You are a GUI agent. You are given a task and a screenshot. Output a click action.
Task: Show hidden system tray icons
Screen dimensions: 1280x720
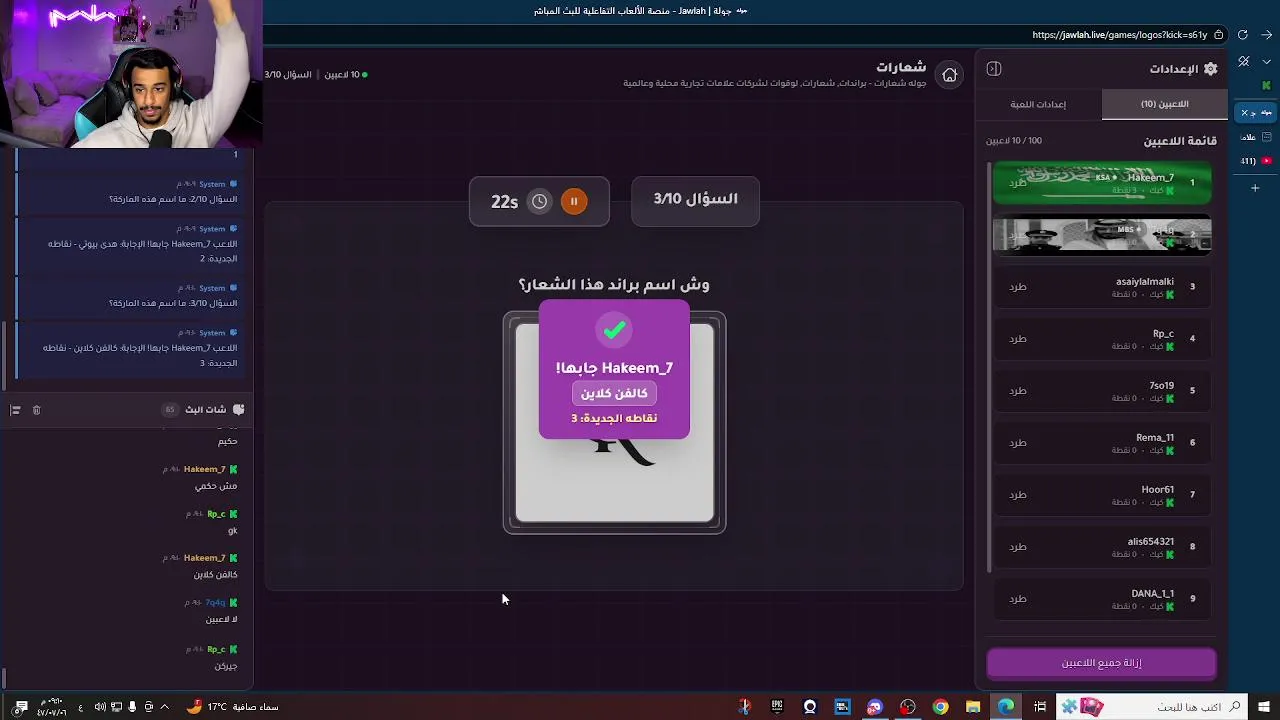tap(164, 707)
